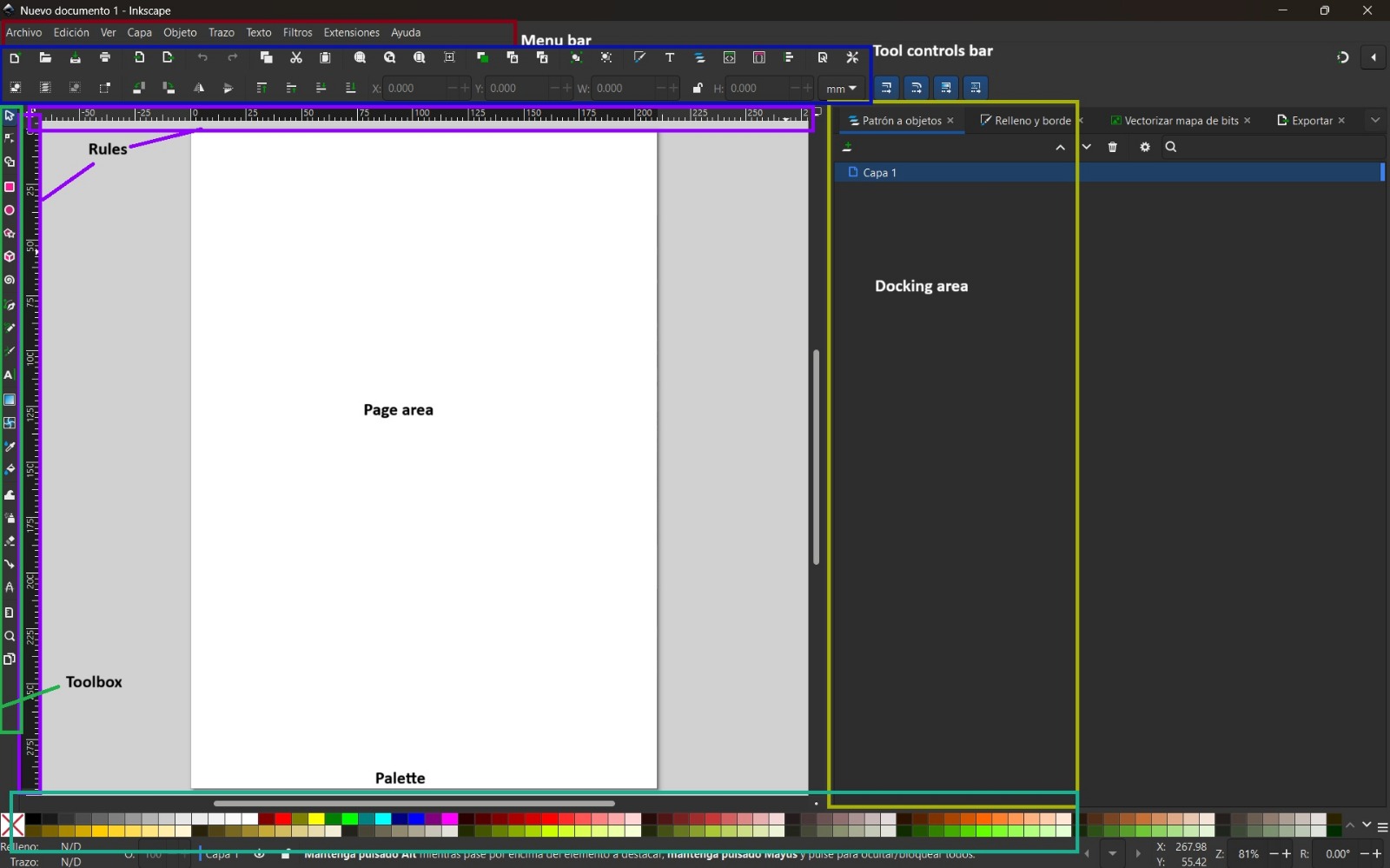Pick the red swatch from the palette
The image size is (1390, 868).
click(x=282, y=818)
